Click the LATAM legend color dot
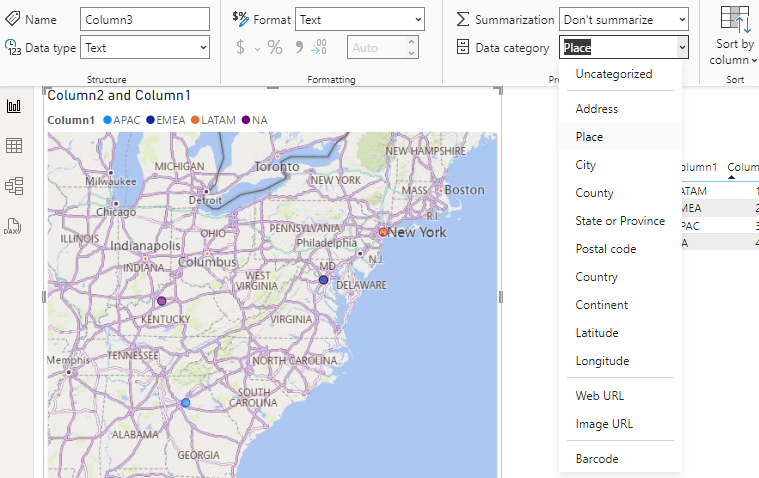The height and width of the screenshot is (478, 759). [x=195, y=120]
